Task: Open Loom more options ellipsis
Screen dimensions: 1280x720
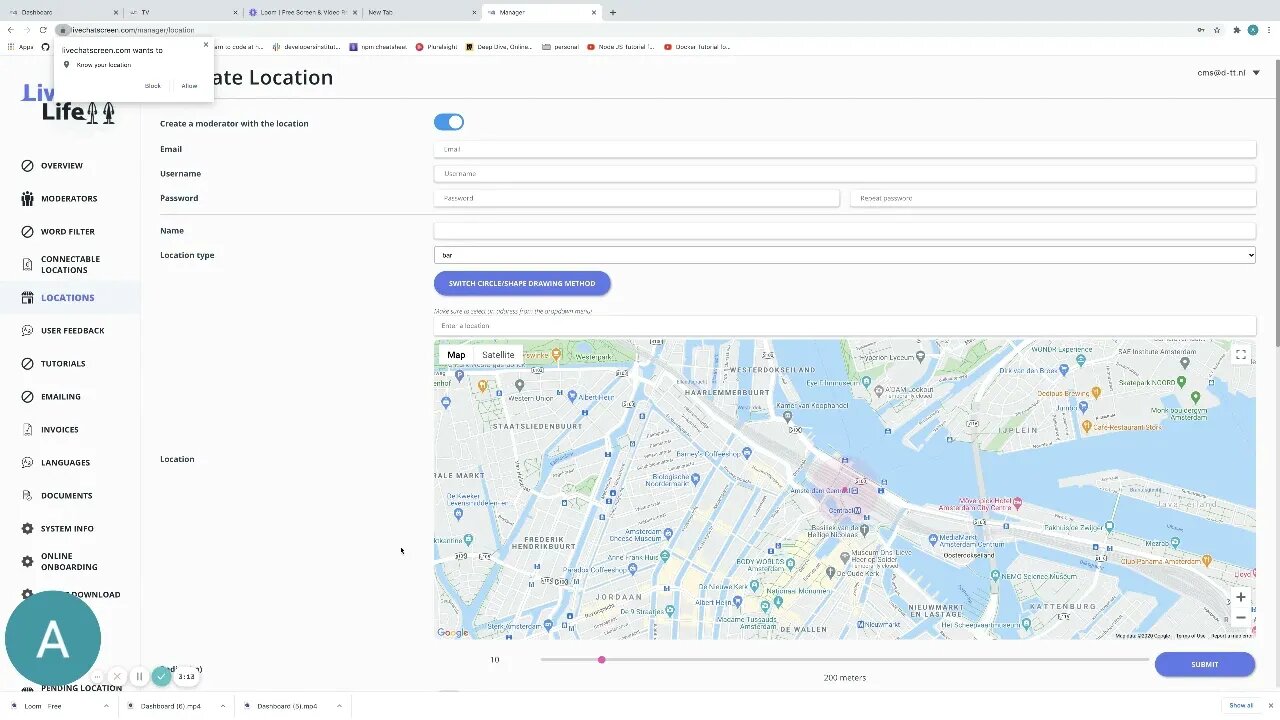Action: (97, 677)
